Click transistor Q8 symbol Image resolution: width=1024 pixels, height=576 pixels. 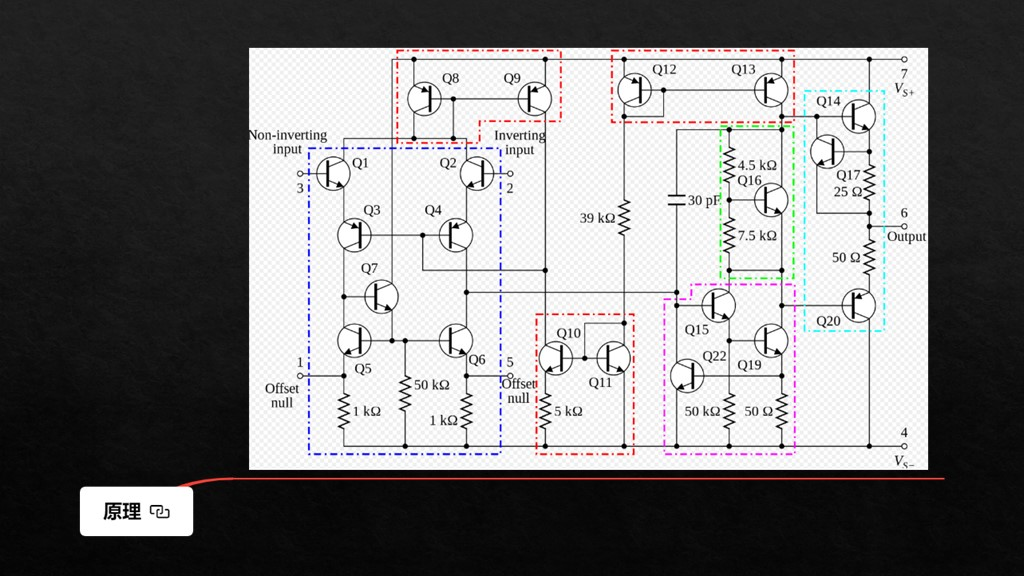coord(425,98)
